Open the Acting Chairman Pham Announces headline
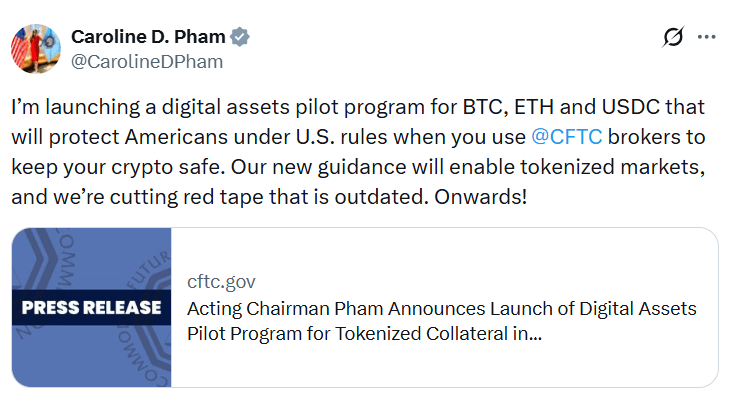The height and width of the screenshot is (409, 737). pyautogui.click(x=442, y=308)
